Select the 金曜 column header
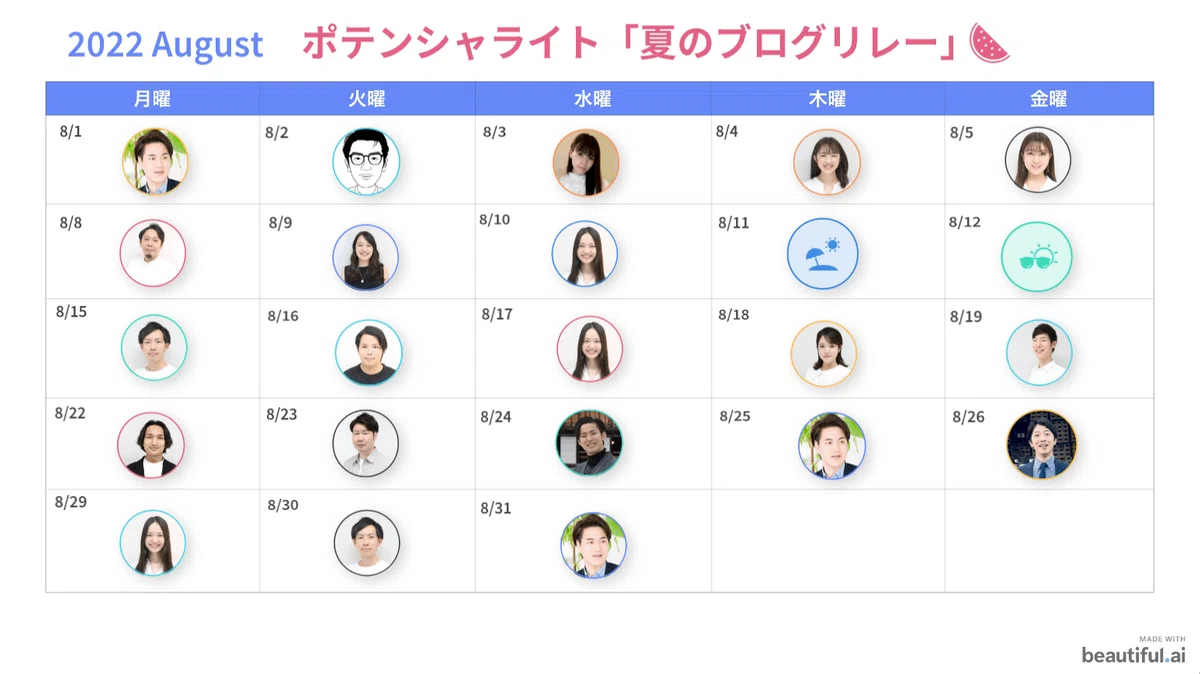 coord(1049,99)
